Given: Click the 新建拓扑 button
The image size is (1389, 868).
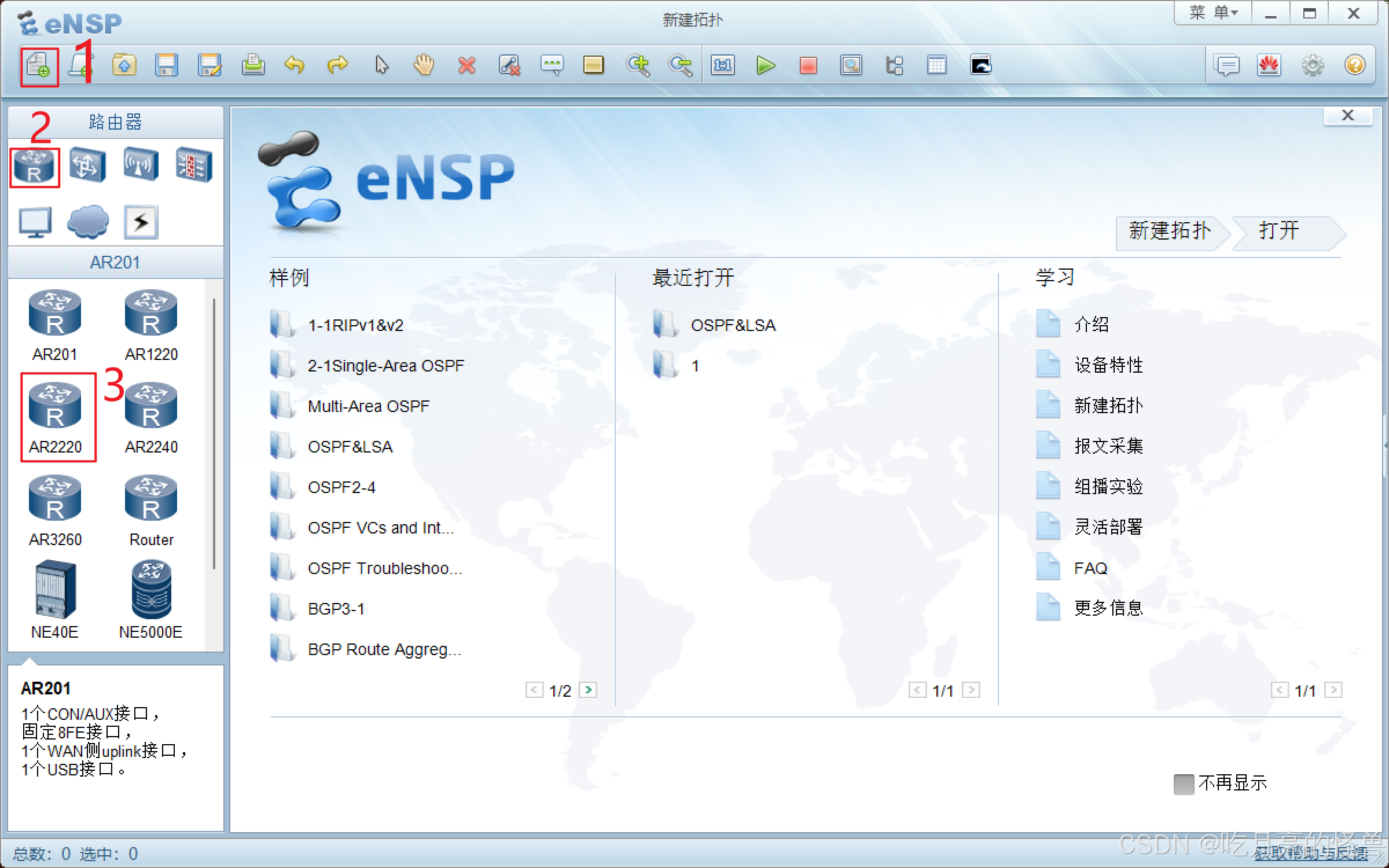Looking at the screenshot, I should pos(1169,231).
